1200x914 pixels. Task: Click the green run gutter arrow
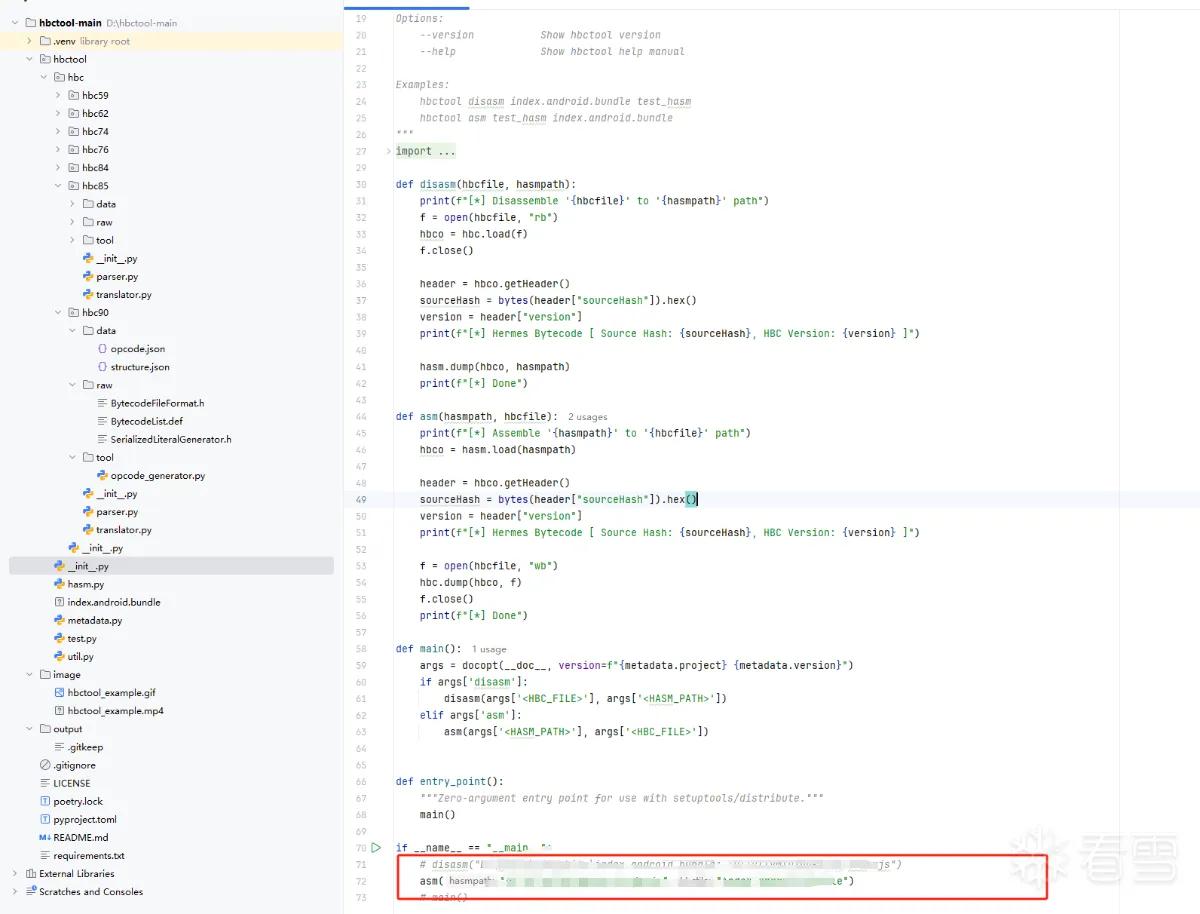[377, 847]
